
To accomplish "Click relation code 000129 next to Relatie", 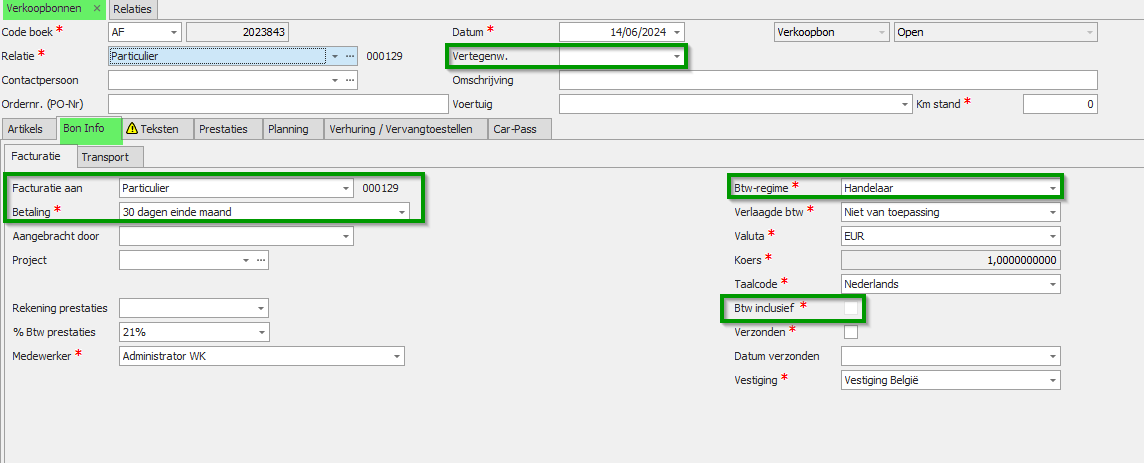I will coord(384,56).
